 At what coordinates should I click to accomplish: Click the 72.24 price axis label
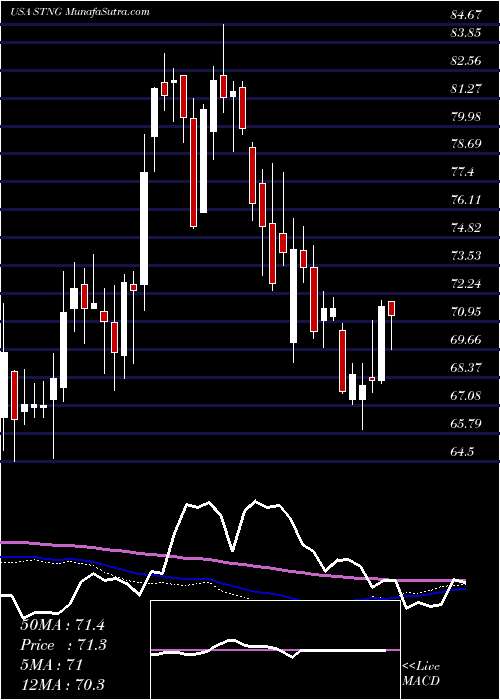point(467,283)
